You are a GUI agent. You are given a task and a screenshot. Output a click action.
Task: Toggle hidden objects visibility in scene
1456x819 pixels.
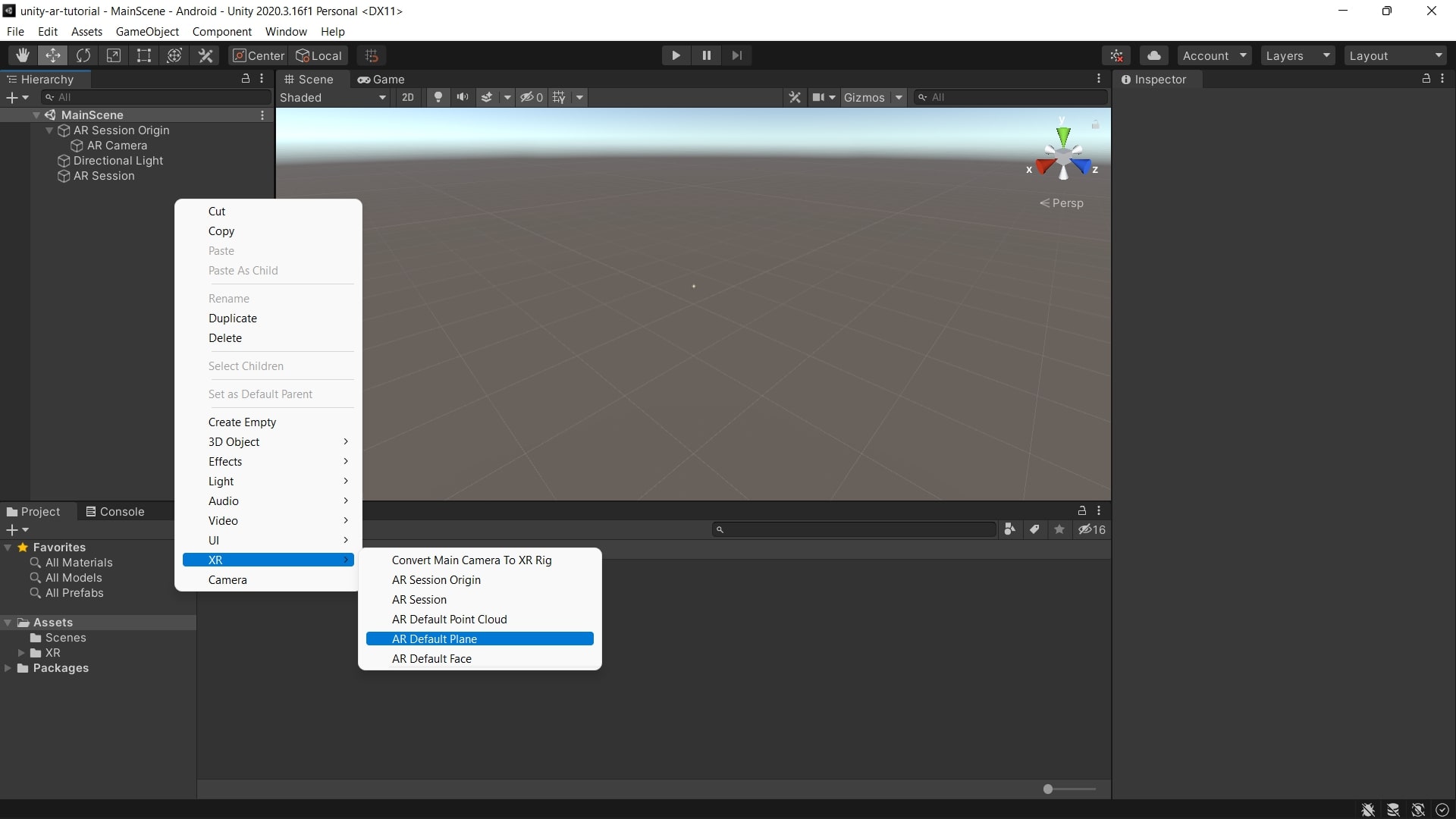click(532, 97)
